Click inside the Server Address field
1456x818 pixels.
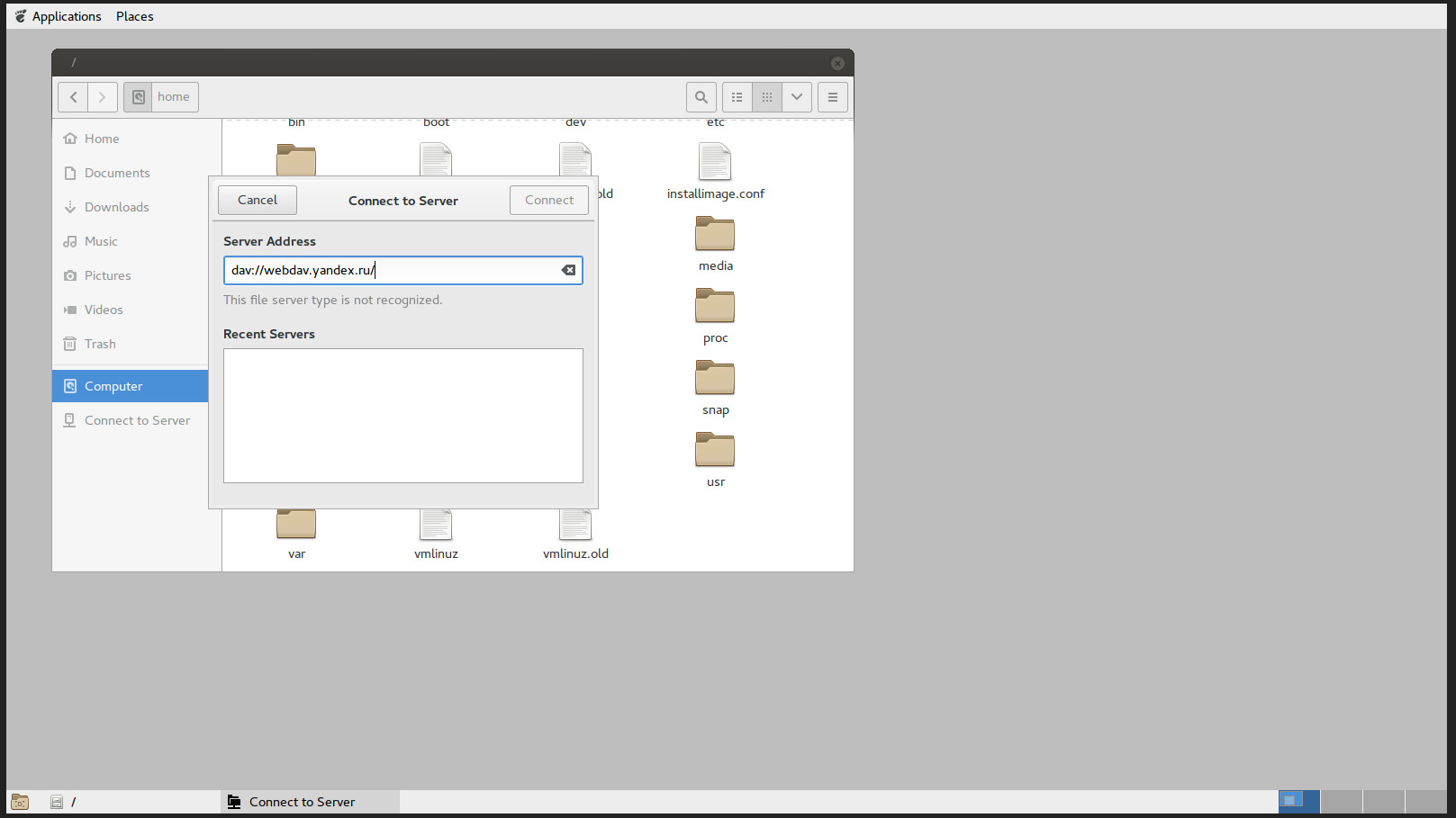[x=402, y=270]
